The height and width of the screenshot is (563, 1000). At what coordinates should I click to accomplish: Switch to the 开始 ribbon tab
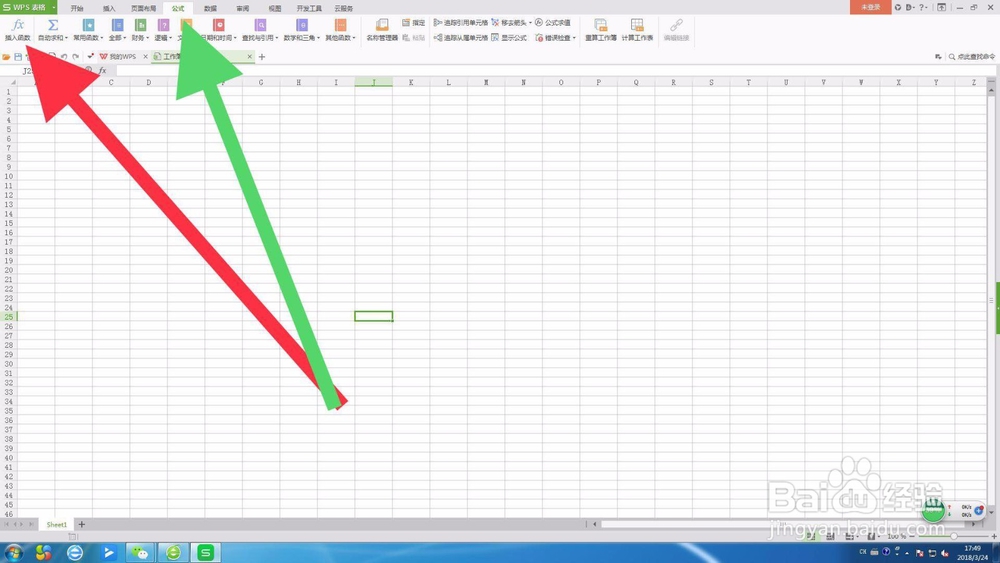pos(77,8)
